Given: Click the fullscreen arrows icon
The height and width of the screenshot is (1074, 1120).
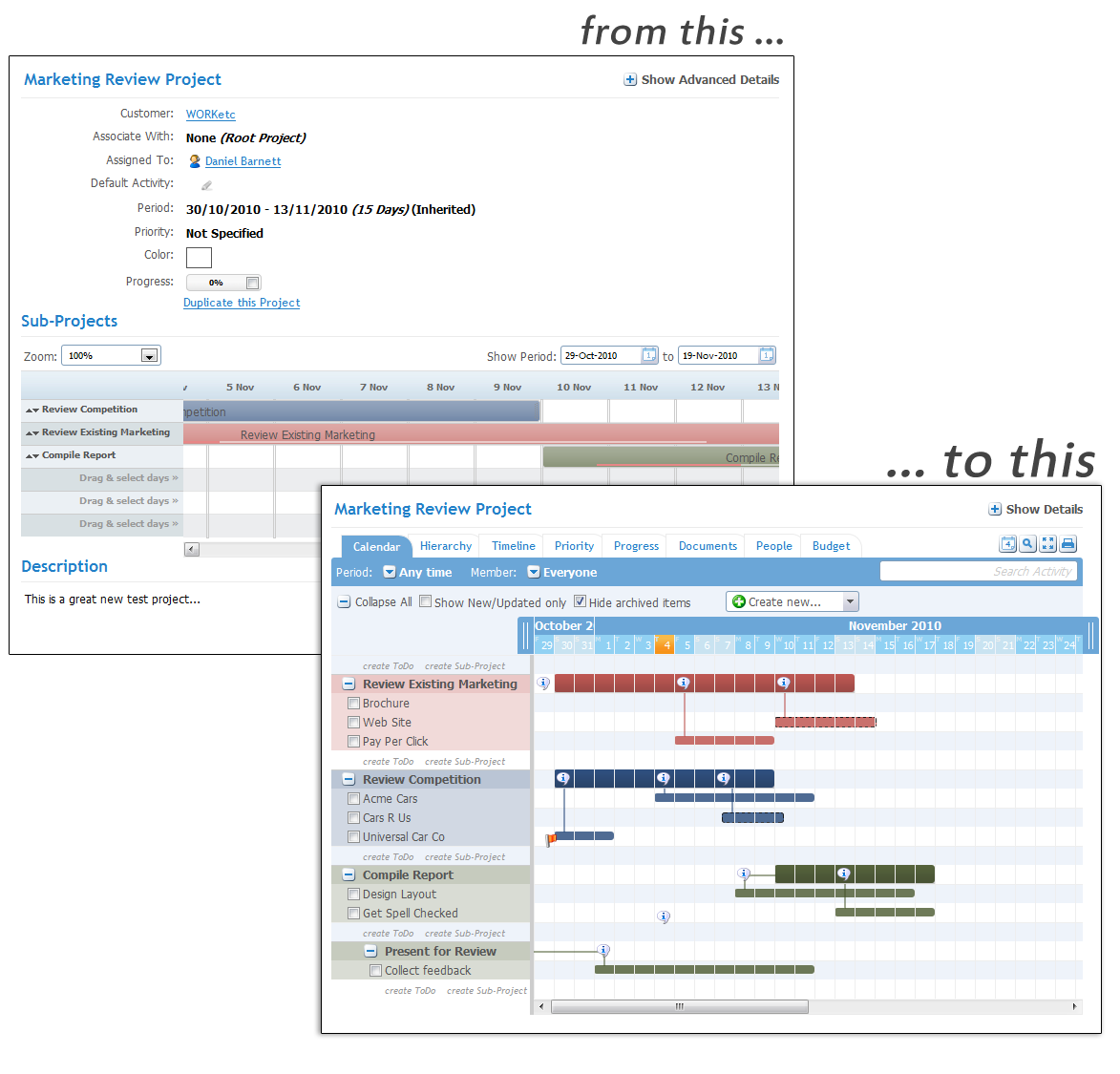Looking at the screenshot, I should (1047, 544).
